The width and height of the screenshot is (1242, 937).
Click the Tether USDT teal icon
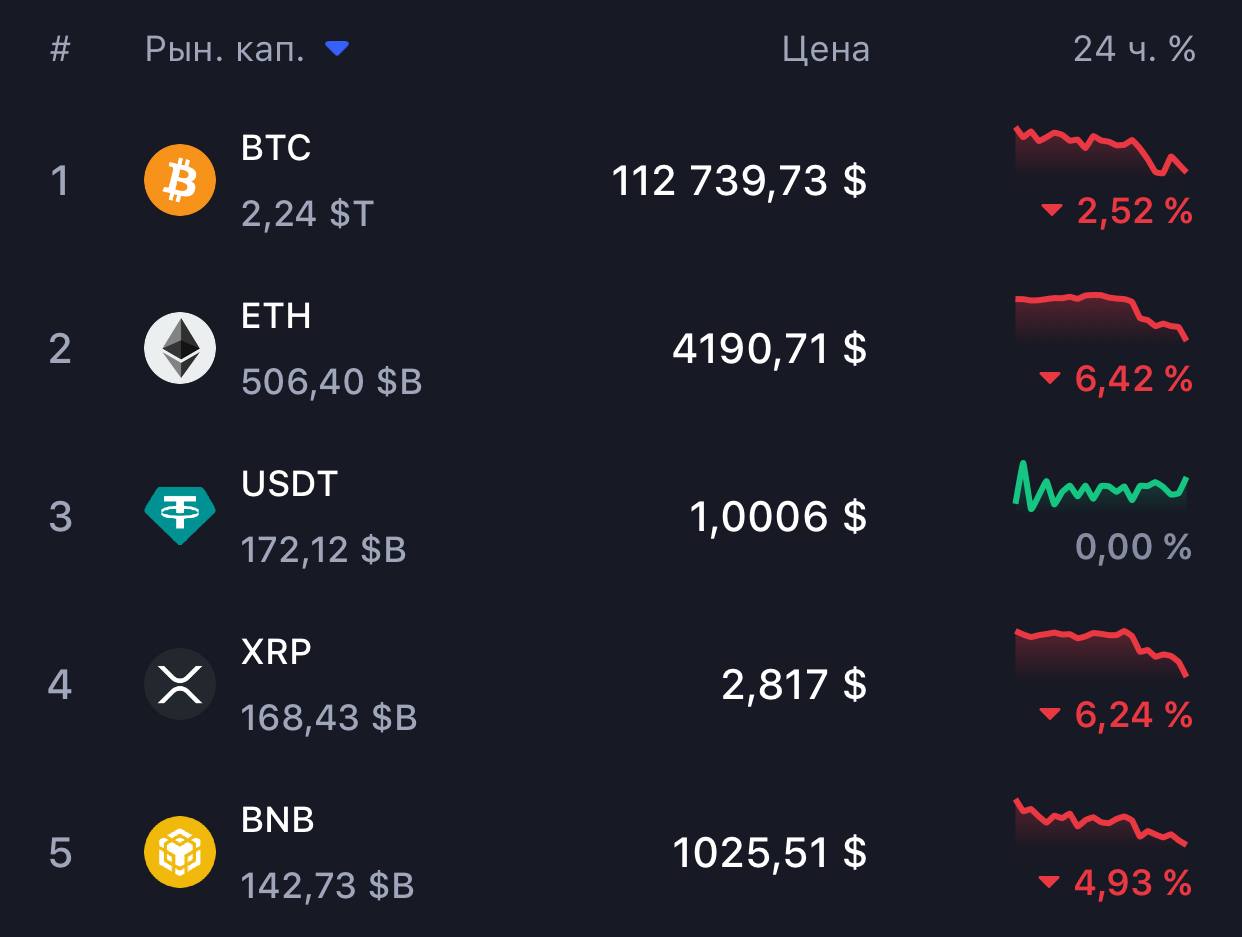tap(180, 516)
